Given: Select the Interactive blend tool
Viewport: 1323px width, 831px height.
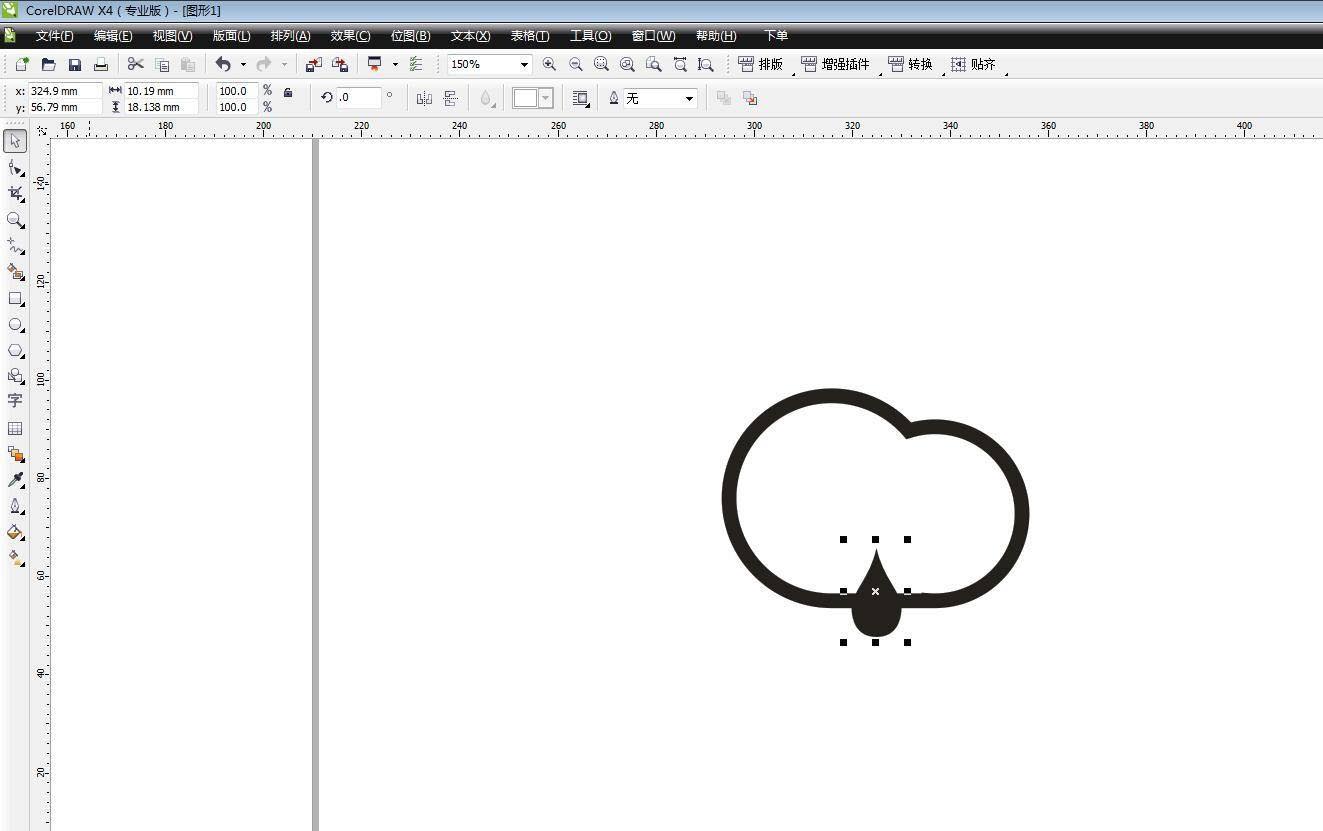Looking at the screenshot, I should pos(15,454).
